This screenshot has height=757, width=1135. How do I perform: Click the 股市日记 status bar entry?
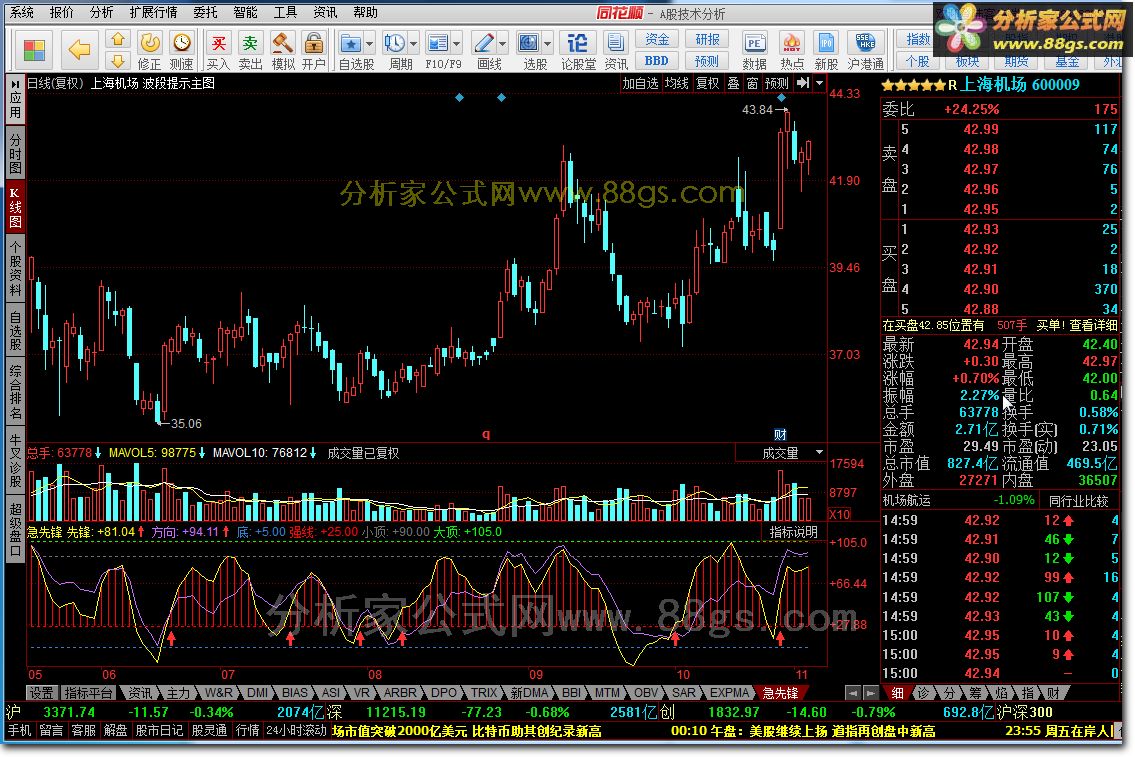pyautogui.click(x=159, y=731)
